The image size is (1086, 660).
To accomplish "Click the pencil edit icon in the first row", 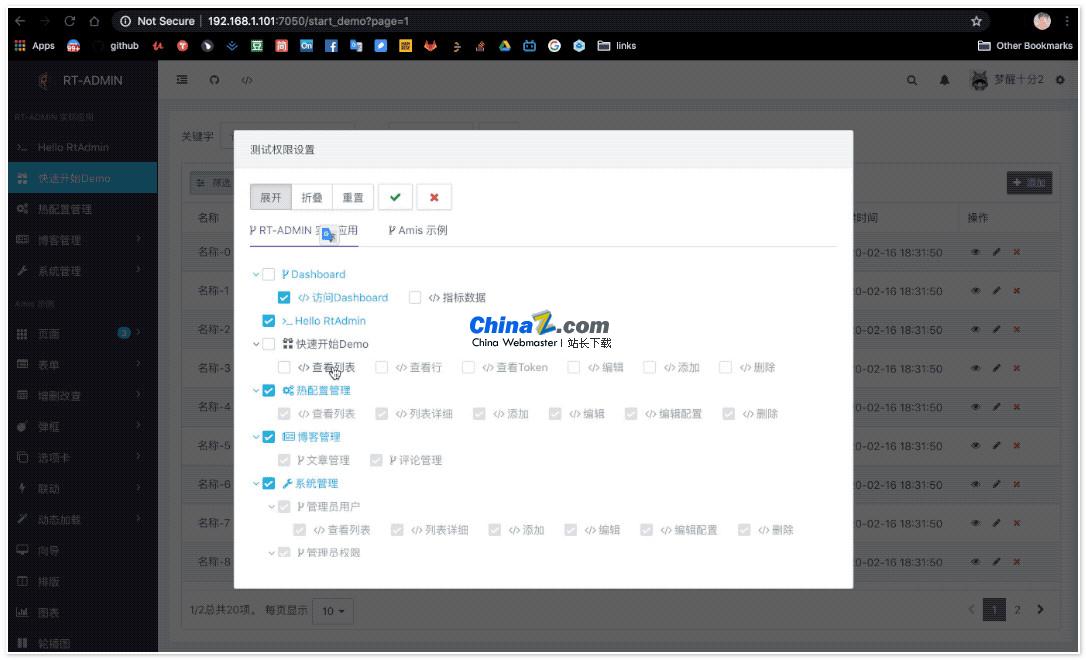I will tap(996, 253).
